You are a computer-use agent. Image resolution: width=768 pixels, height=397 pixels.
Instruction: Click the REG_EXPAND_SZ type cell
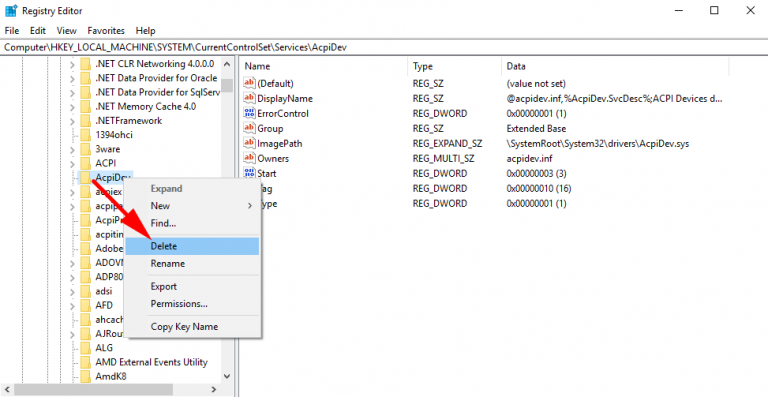[x=447, y=144]
